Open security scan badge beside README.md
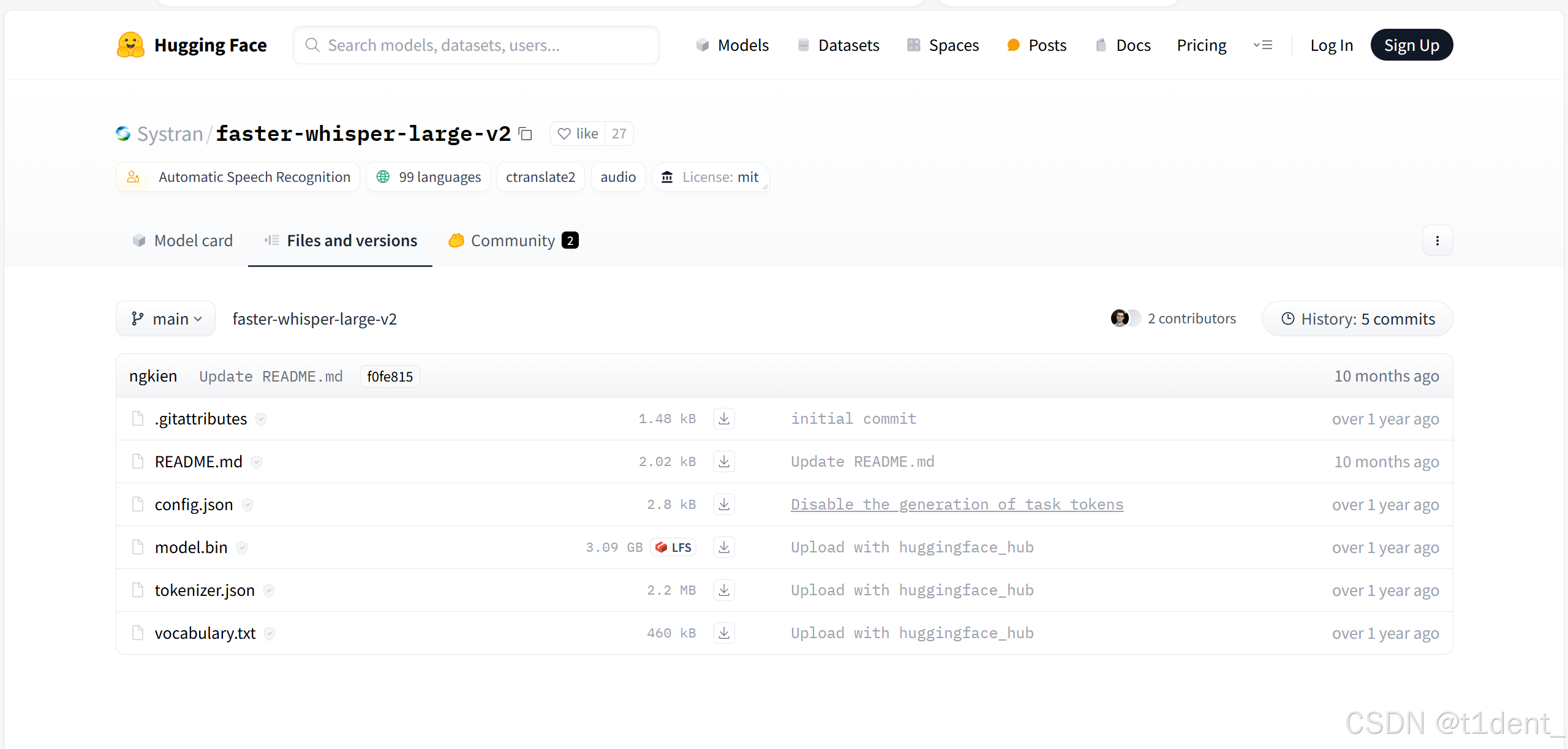 pos(257,462)
